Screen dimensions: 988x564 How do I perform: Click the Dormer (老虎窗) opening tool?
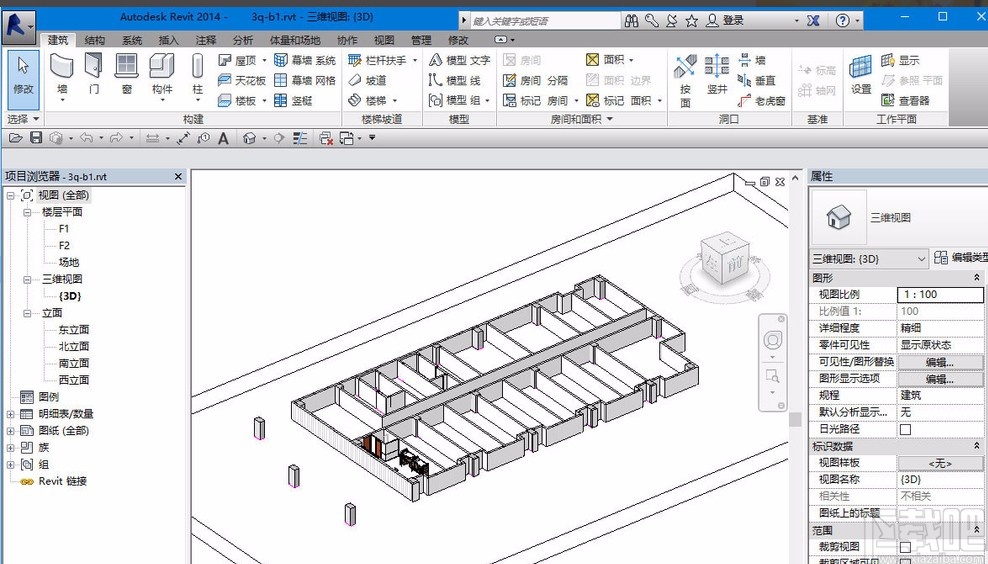click(x=762, y=100)
